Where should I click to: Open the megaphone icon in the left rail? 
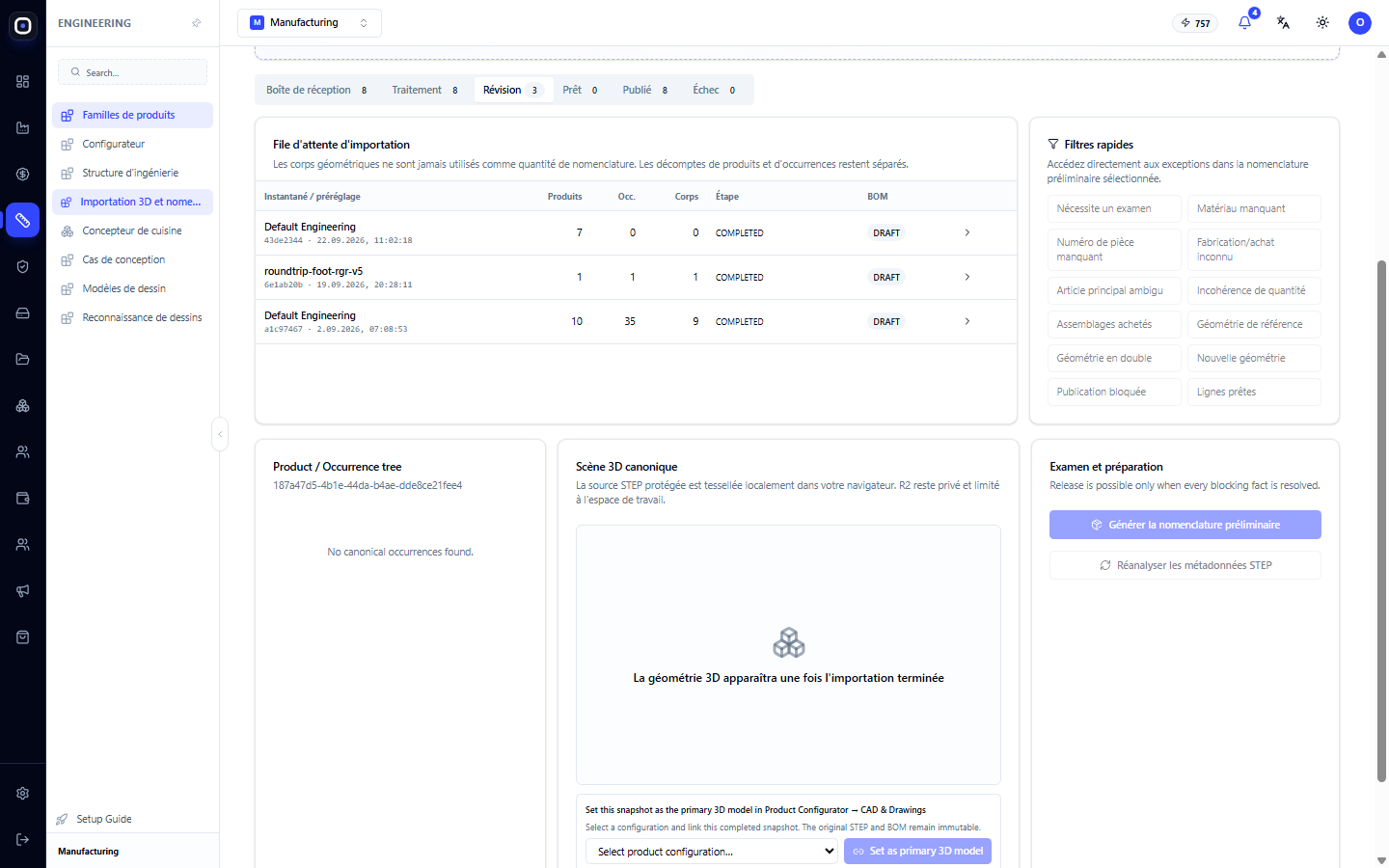tap(23, 591)
